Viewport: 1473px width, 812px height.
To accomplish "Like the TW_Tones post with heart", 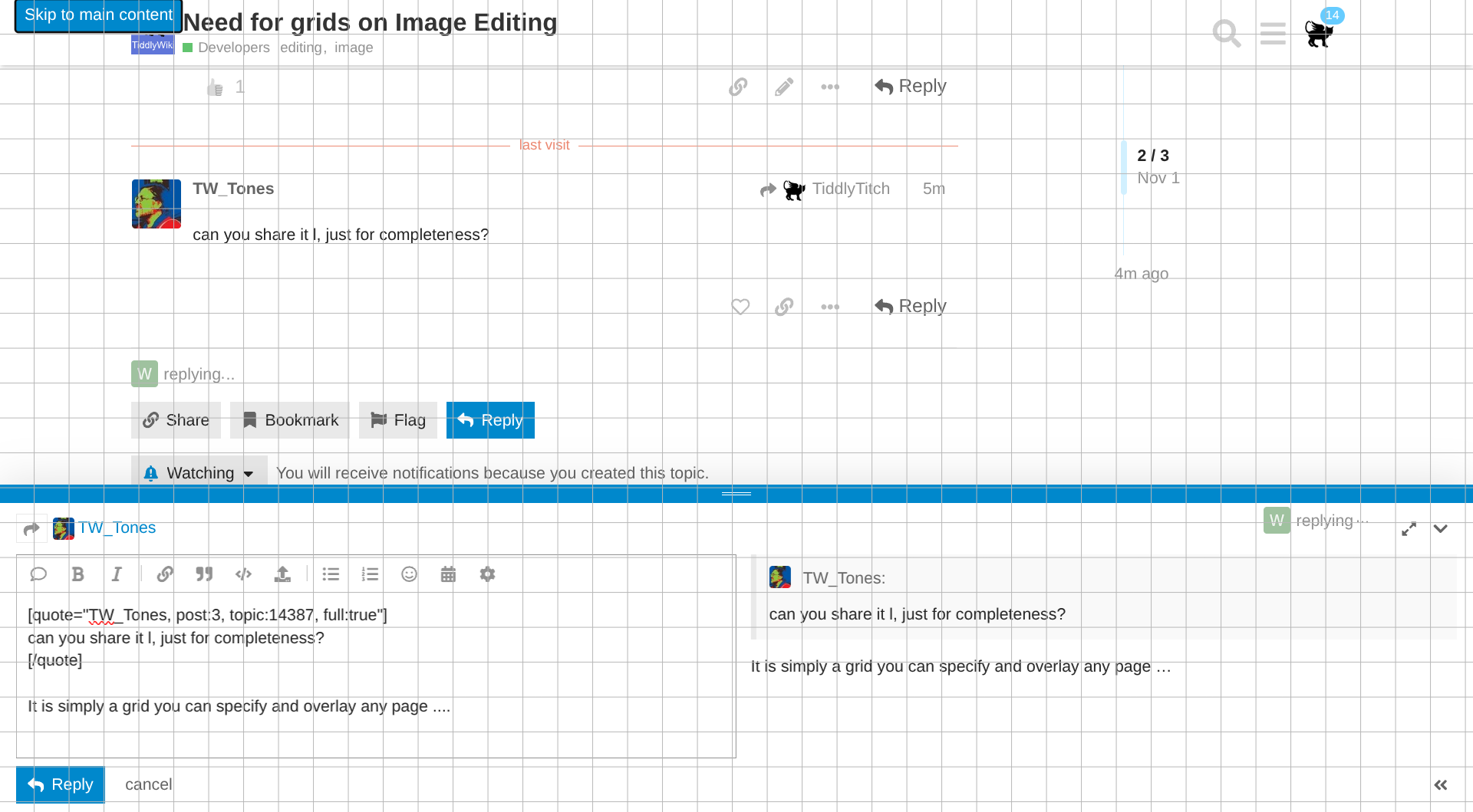I will pos(740,307).
